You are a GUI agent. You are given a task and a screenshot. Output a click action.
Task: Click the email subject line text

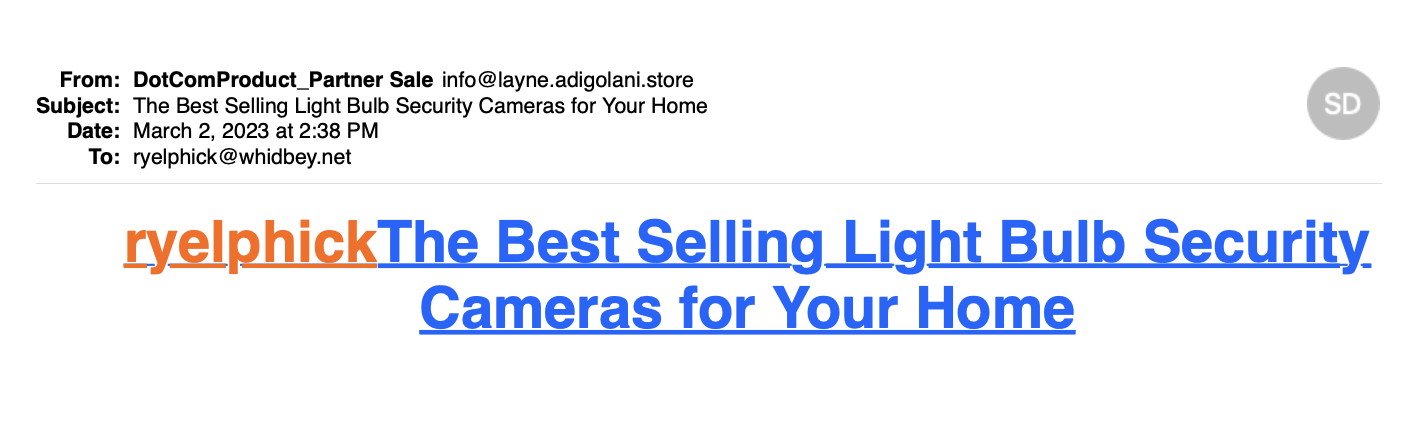420,106
